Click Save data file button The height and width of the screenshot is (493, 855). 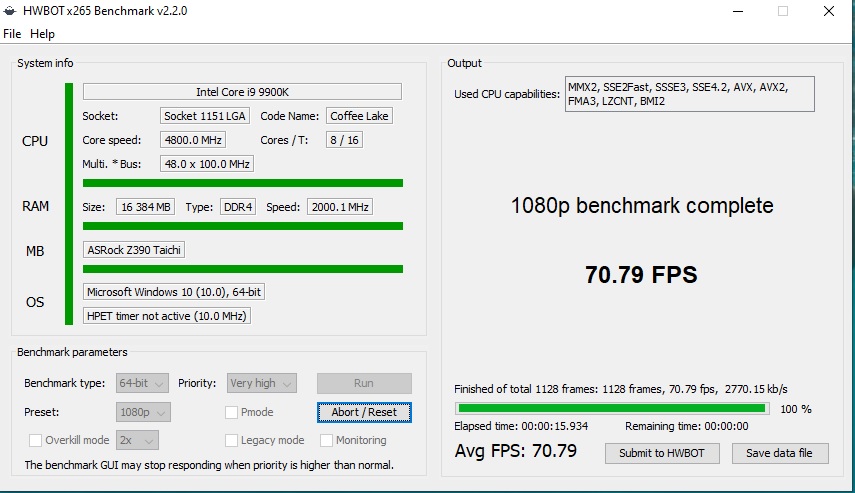tap(780, 453)
